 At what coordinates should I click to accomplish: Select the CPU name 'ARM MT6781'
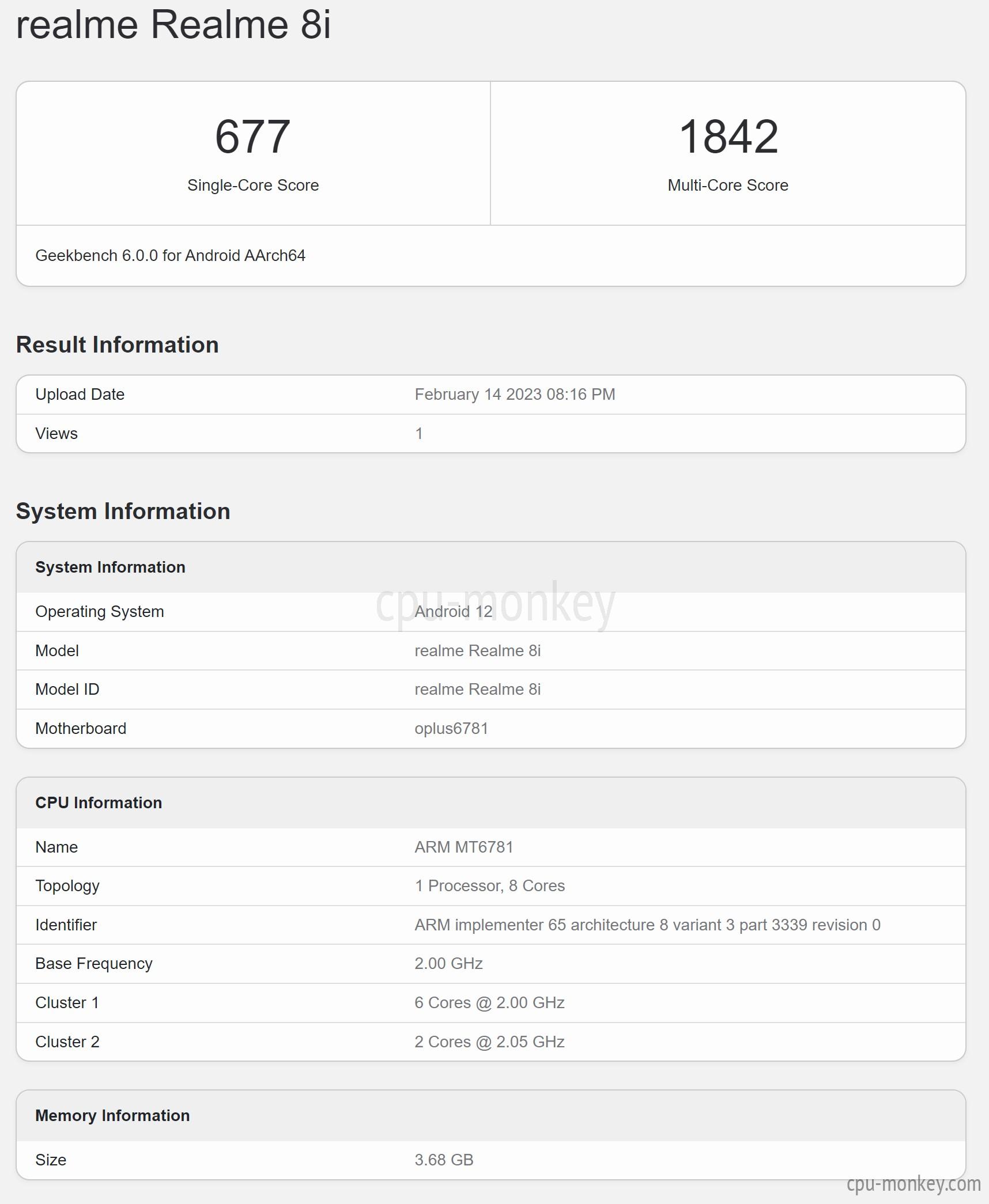(464, 847)
